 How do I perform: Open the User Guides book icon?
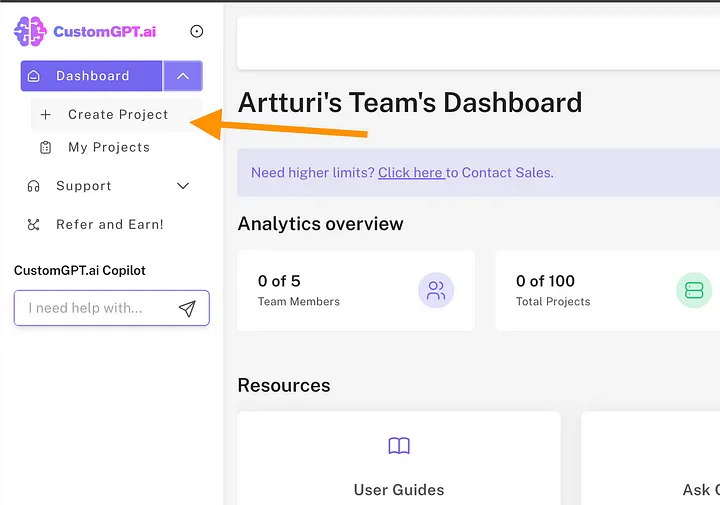(399, 446)
